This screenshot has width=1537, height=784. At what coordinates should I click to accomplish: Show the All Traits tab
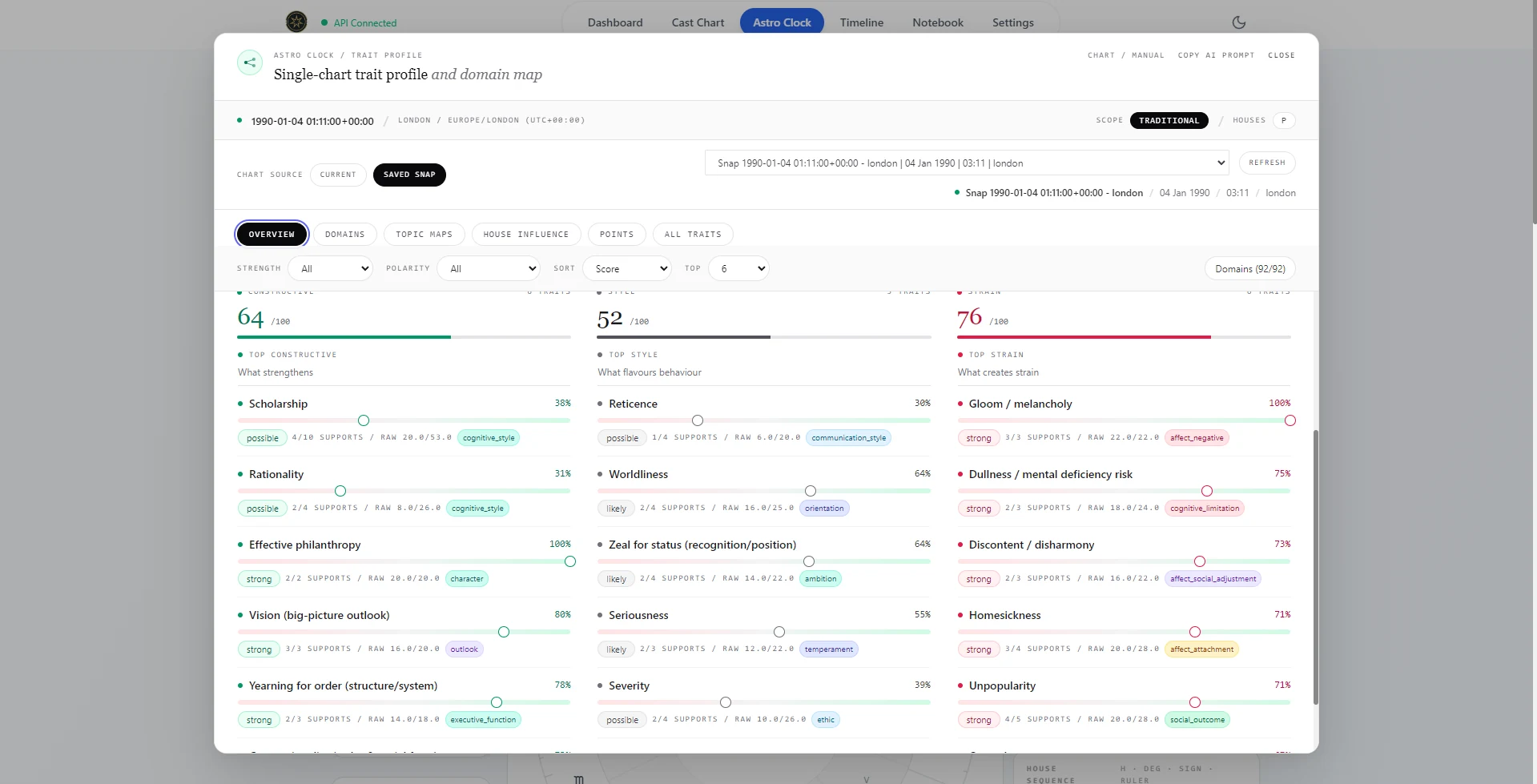click(x=694, y=234)
